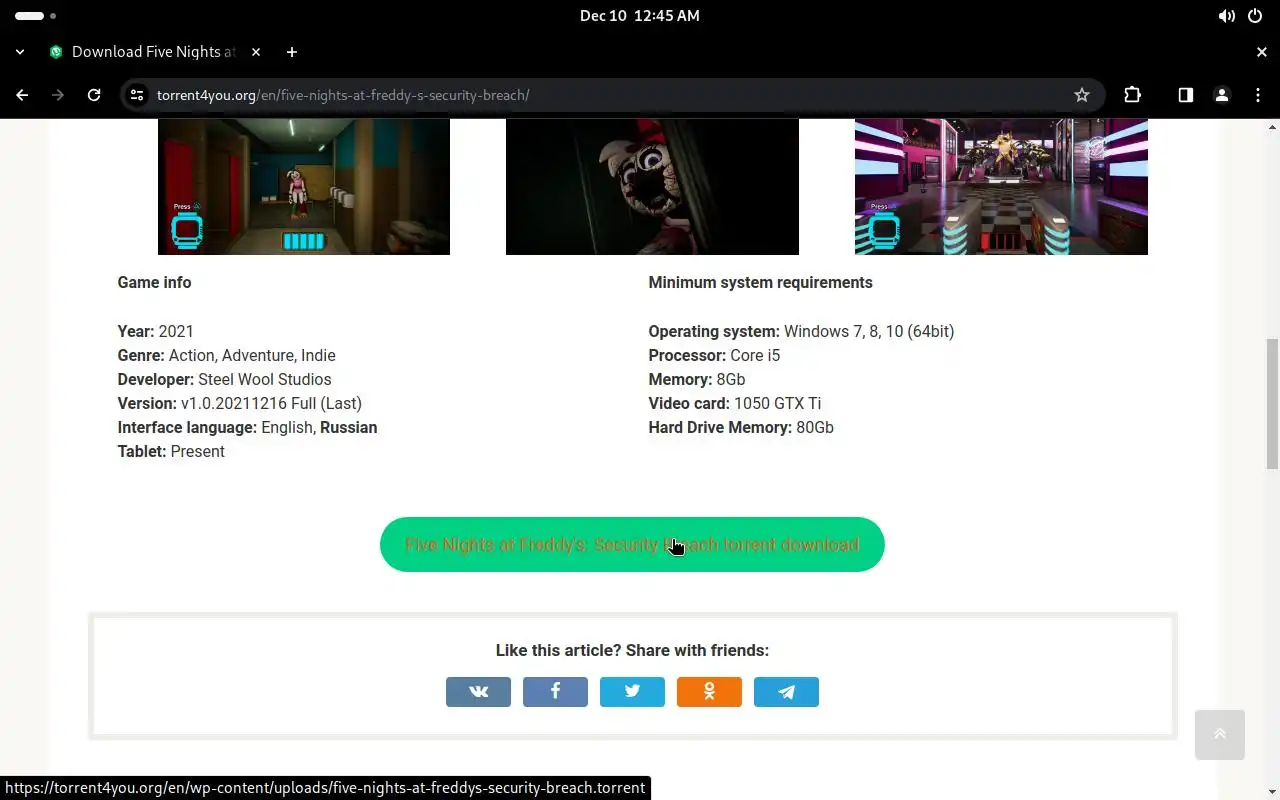The height and width of the screenshot is (800, 1280).
Task: Share article on Odnoklassniki
Action: click(709, 692)
